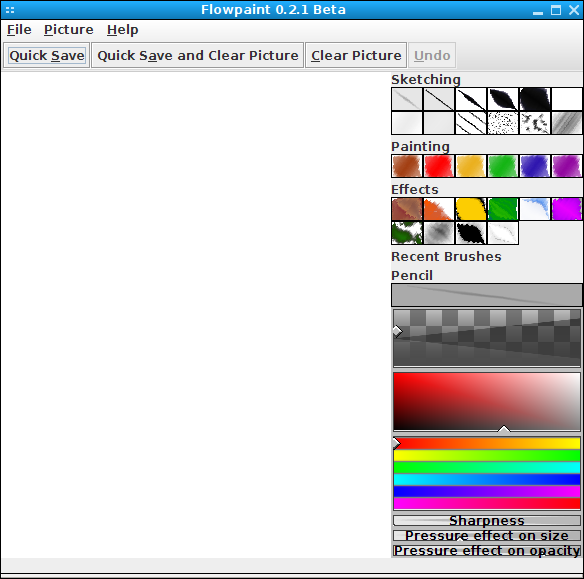Choose the solid green effect brush
584x579 pixels.
[503, 209]
